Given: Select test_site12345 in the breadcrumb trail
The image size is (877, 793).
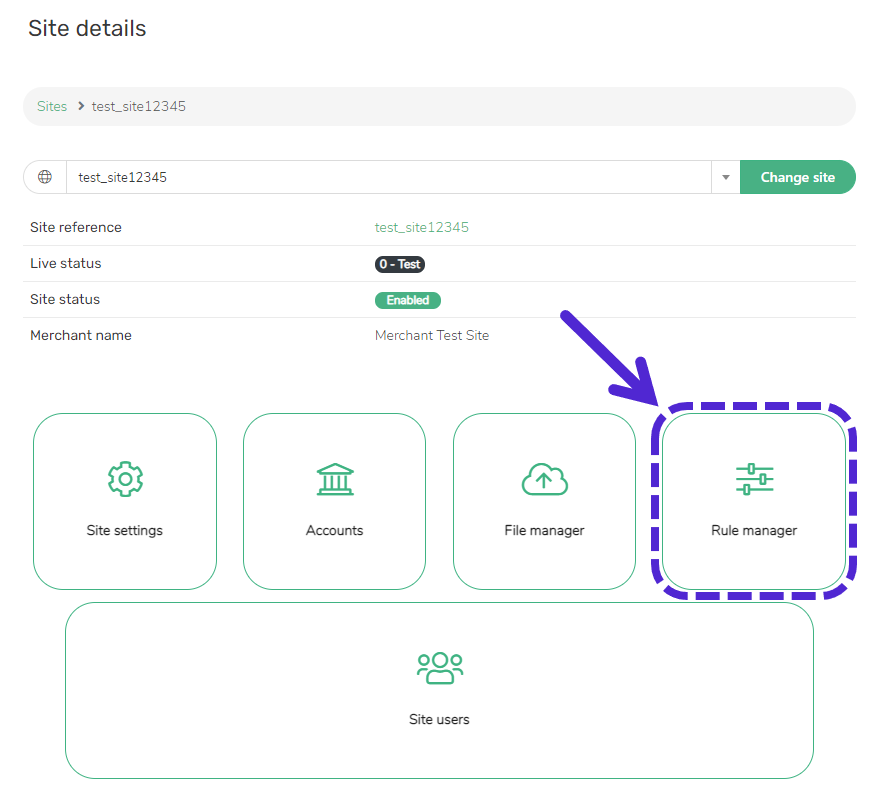Looking at the screenshot, I should pos(138,106).
